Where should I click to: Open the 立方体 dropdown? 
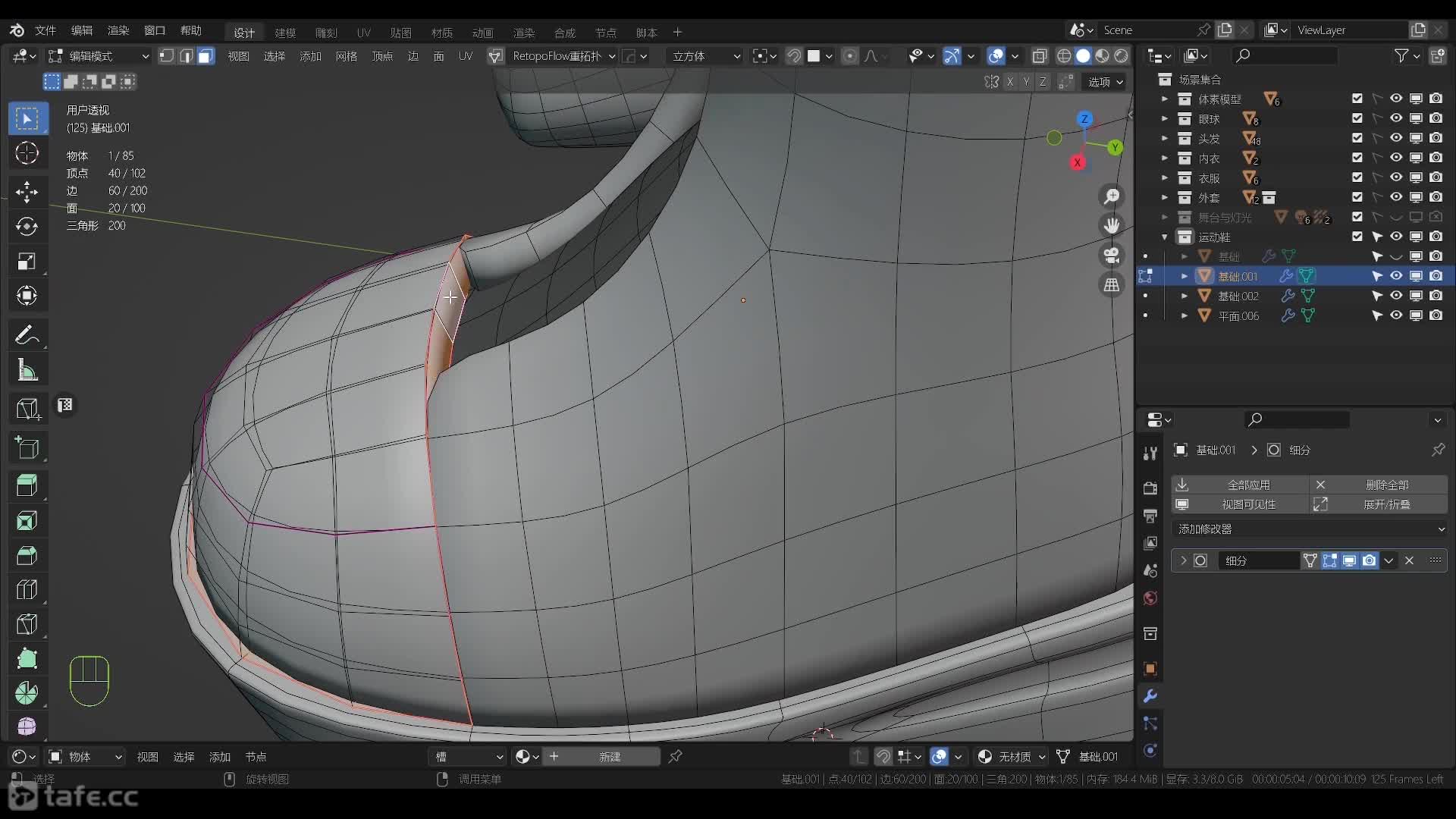[705, 56]
